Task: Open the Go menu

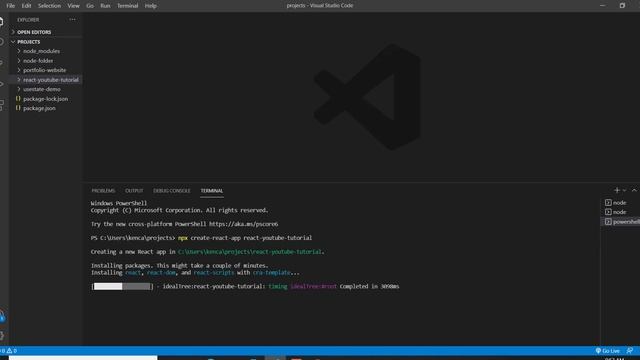Action: coord(90,6)
